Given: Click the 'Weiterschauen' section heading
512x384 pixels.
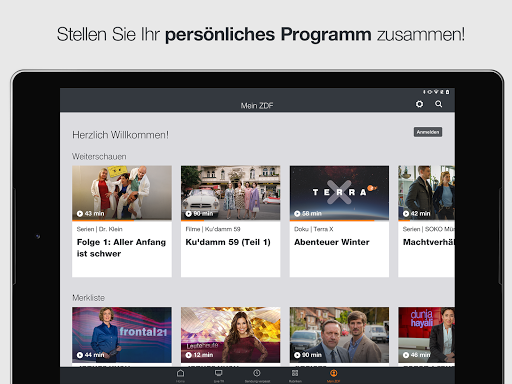Looking at the screenshot, I should (x=99, y=157).
